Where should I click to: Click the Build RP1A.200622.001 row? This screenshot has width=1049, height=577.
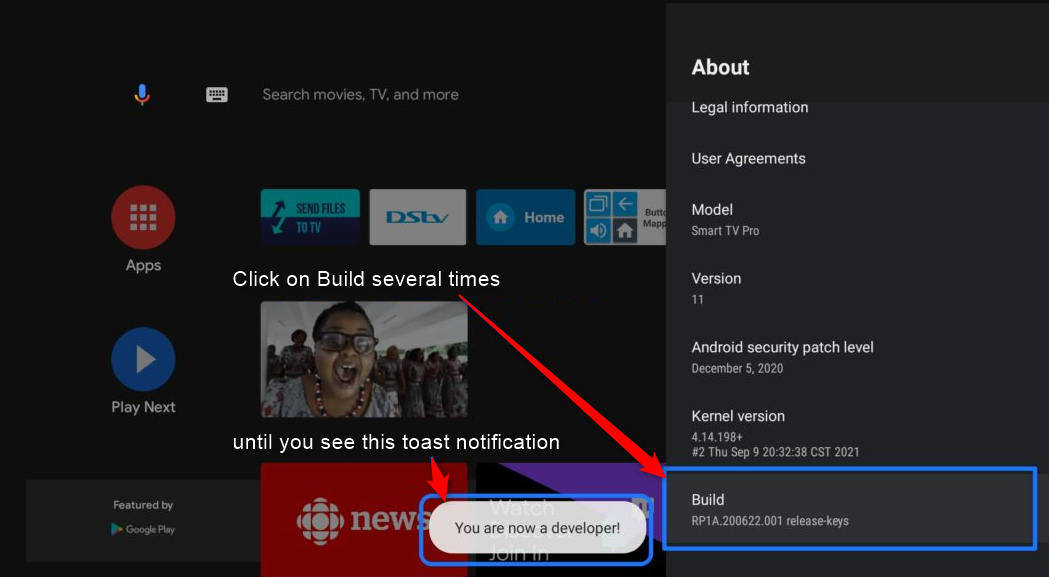[x=850, y=509]
